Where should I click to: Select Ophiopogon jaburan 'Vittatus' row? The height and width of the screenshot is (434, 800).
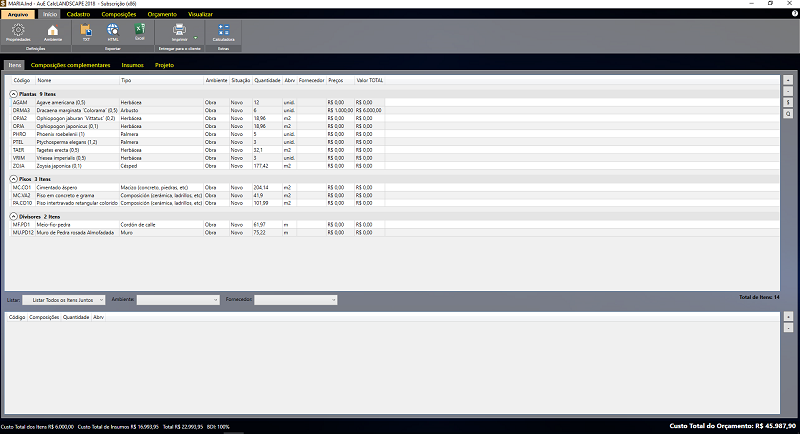click(395, 118)
